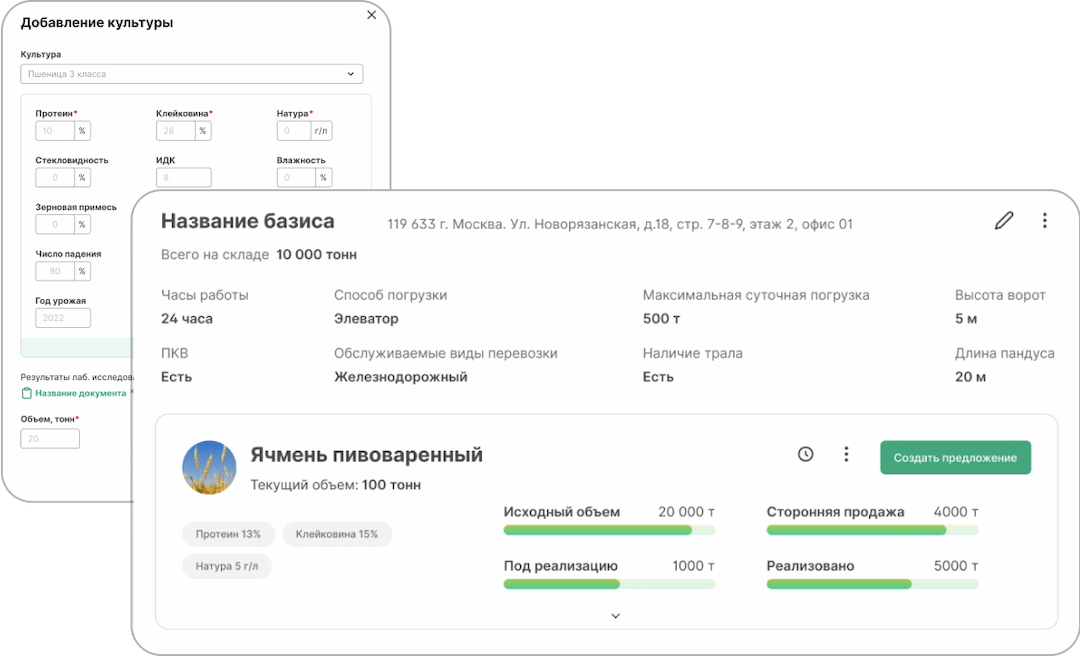
Task: Click the document icon next to Название документа
Action: (x=27, y=393)
